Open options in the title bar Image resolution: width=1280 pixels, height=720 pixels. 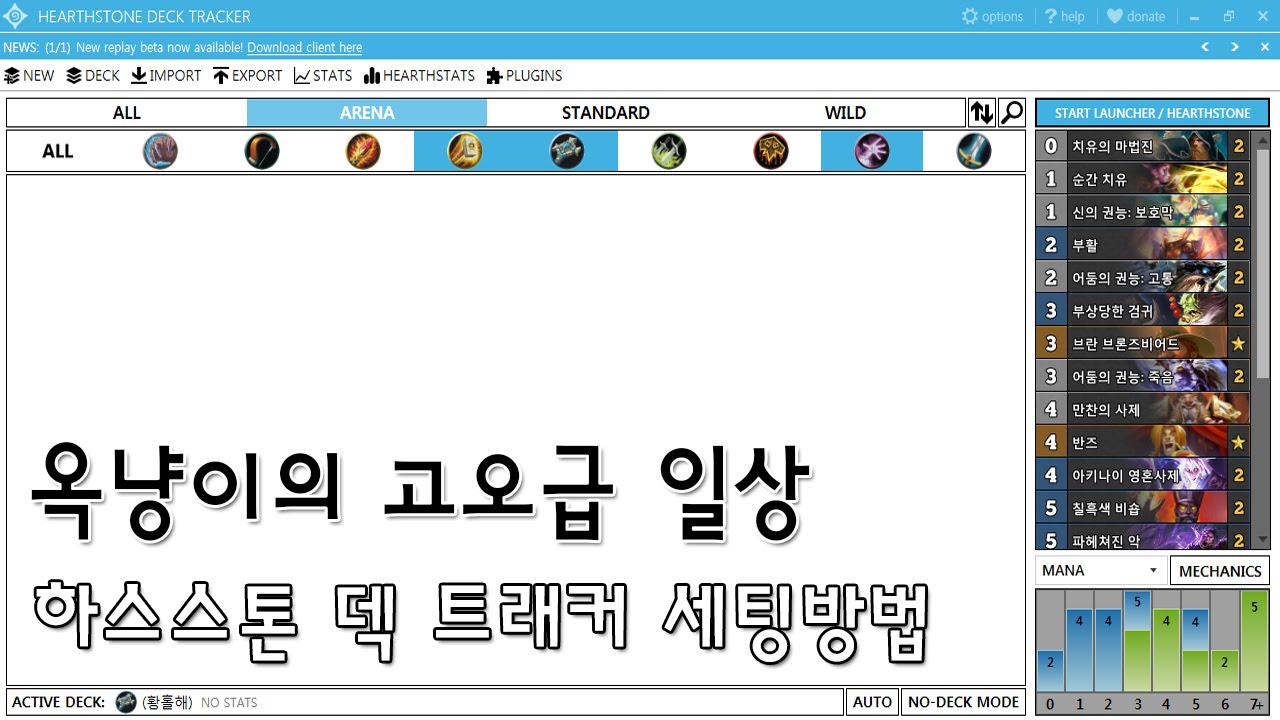pyautogui.click(x=992, y=16)
